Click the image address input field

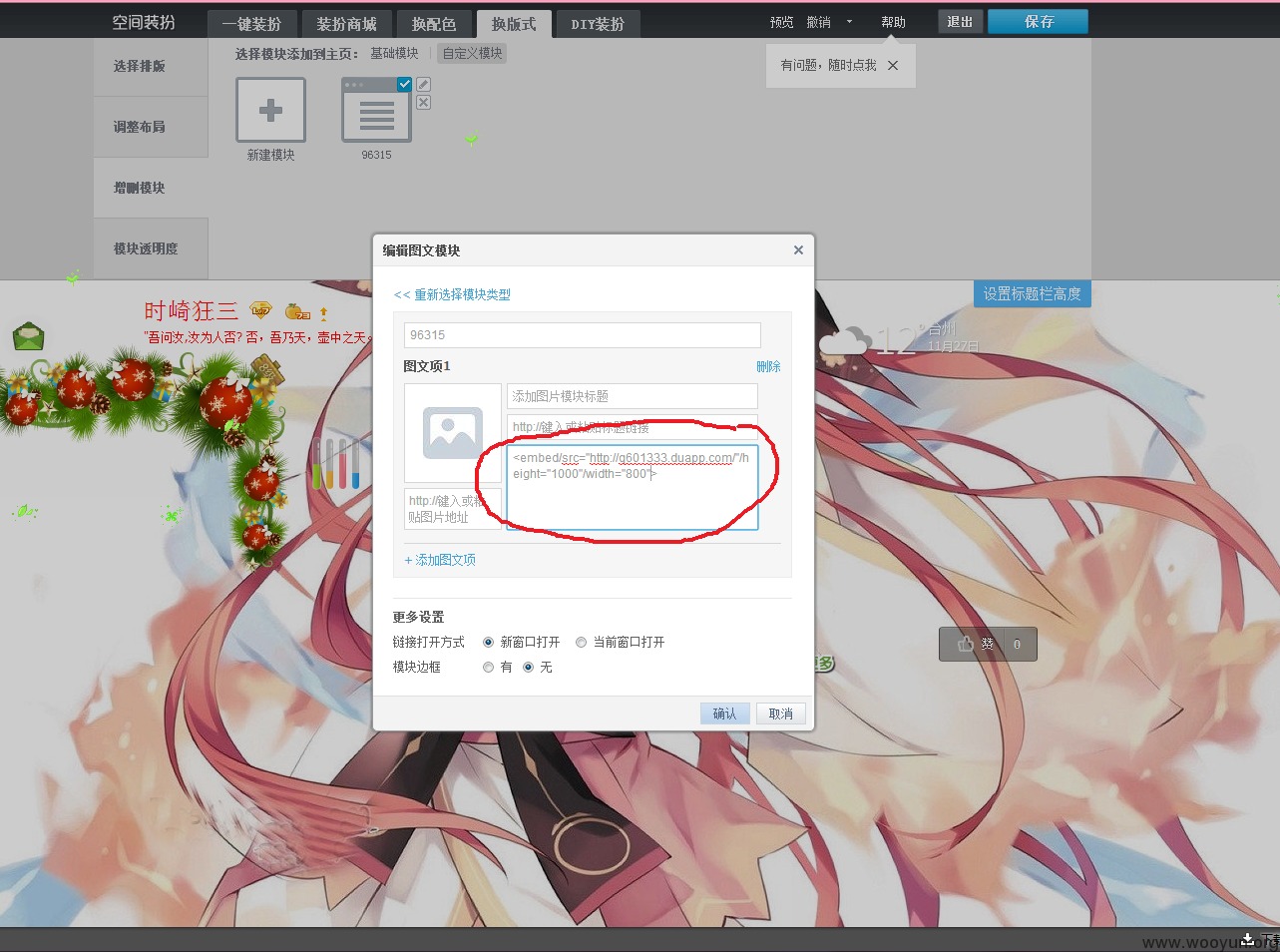pos(453,509)
